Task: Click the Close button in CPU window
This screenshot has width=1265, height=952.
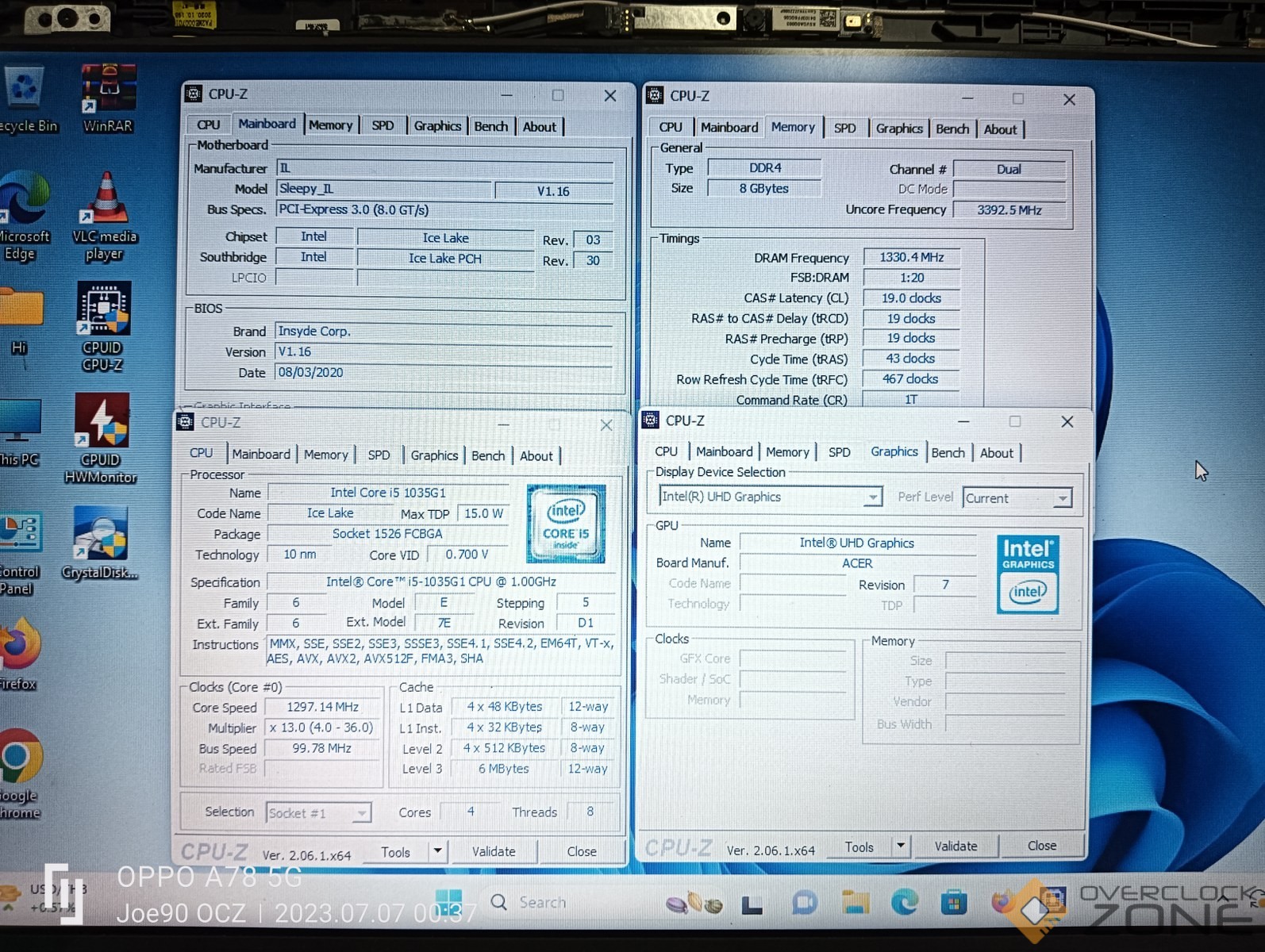Action: pyautogui.click(x=582, y=851)
